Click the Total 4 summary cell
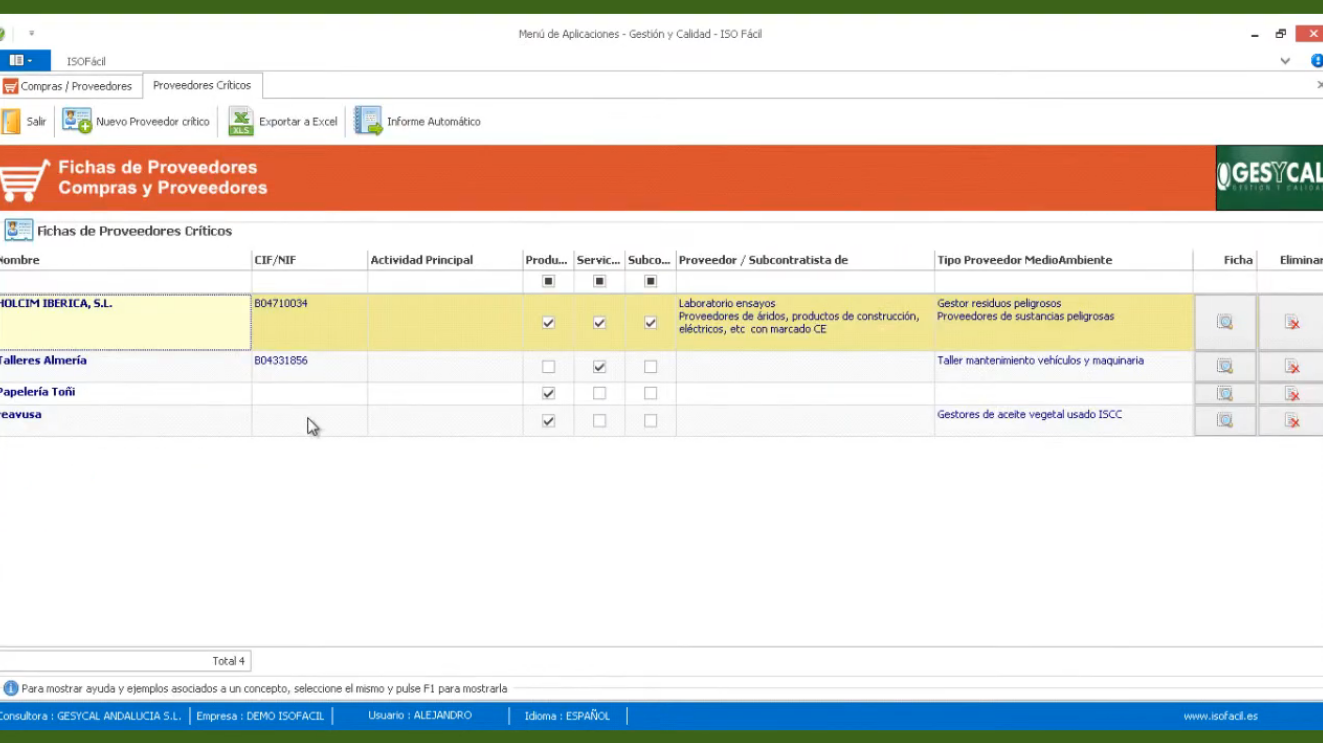 point(125,661)
